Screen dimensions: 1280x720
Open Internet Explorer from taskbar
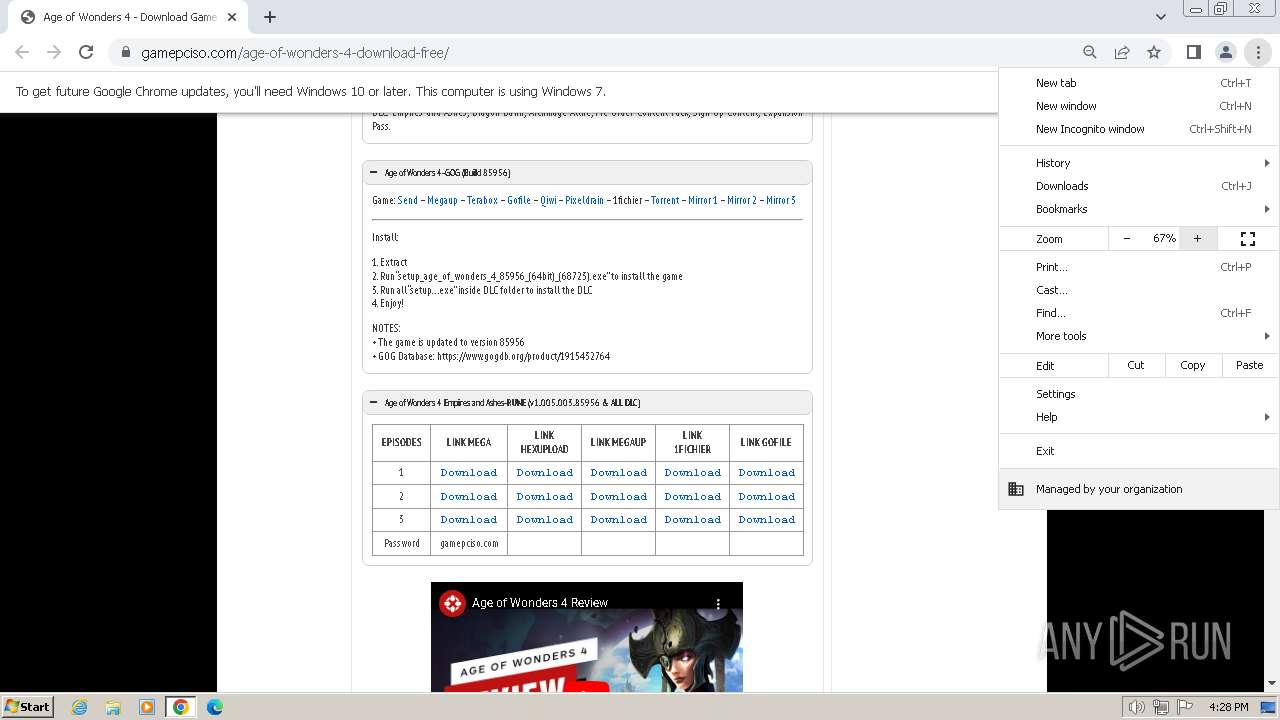pyautogui.click(x=80, y=707)
